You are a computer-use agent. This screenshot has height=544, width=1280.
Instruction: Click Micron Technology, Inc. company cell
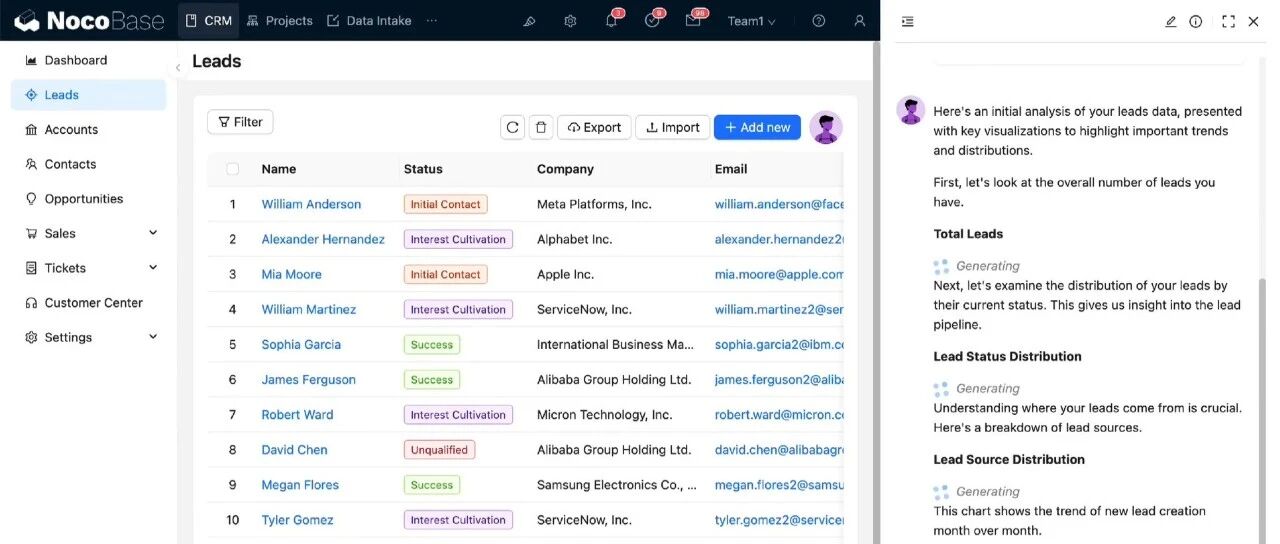604,414
